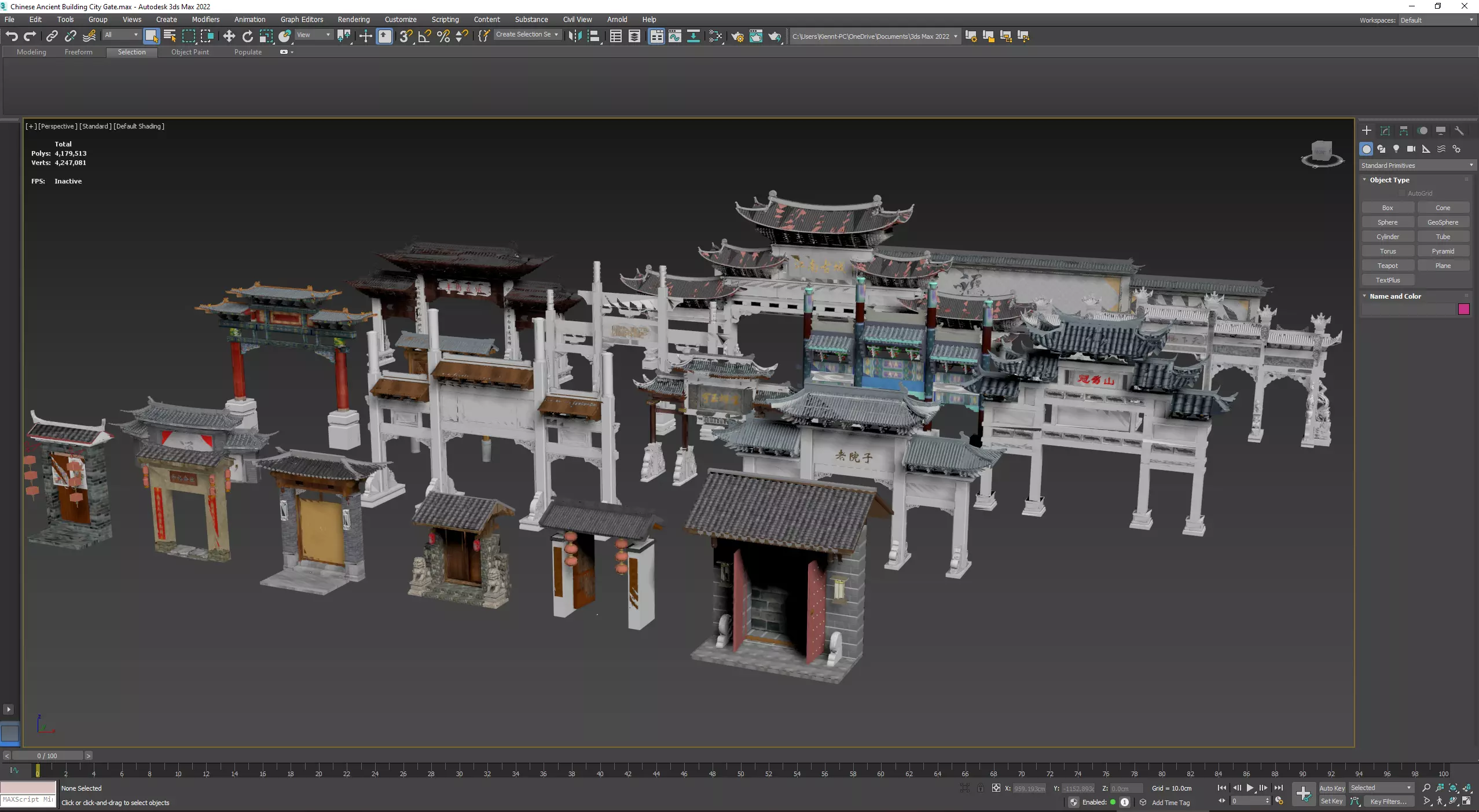This screenshot has height=812, width=1479.
Task: Toggle Absolute/Offset transform type-in mode
Action: click(996, 788)
